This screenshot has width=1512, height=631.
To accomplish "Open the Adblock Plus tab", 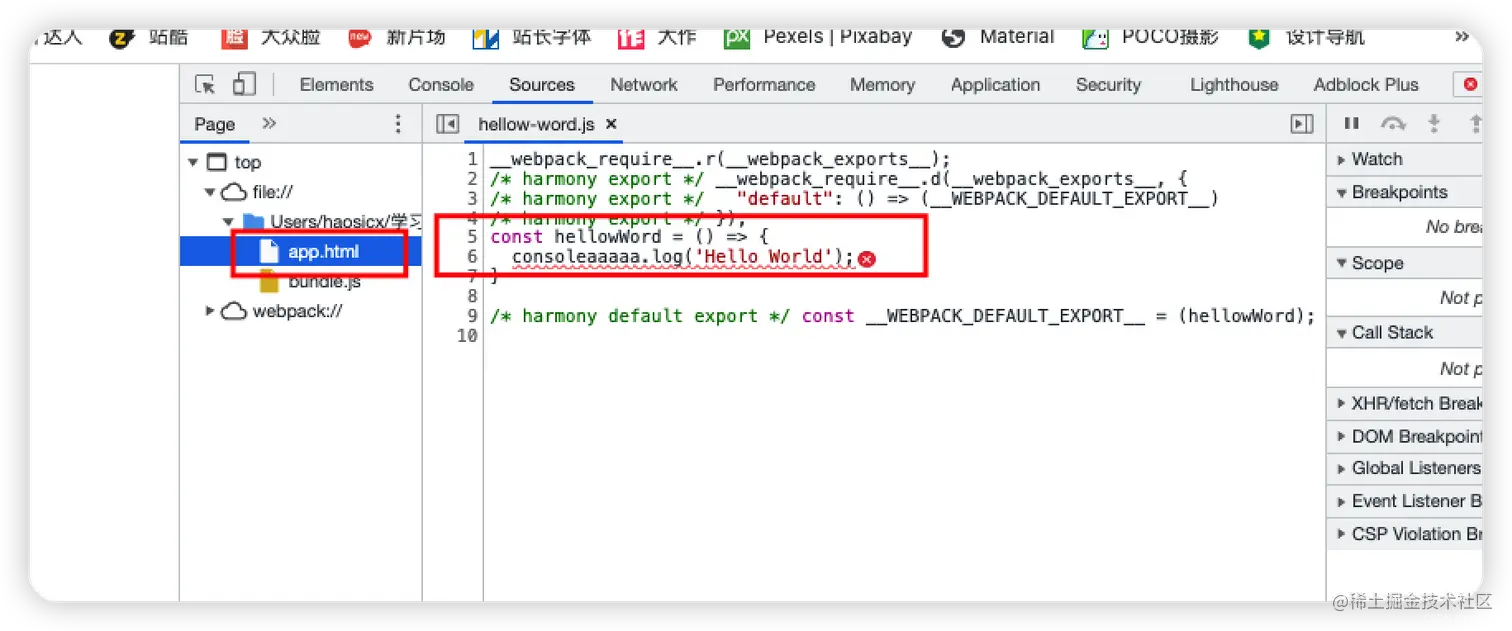I will pos(1366,85).
